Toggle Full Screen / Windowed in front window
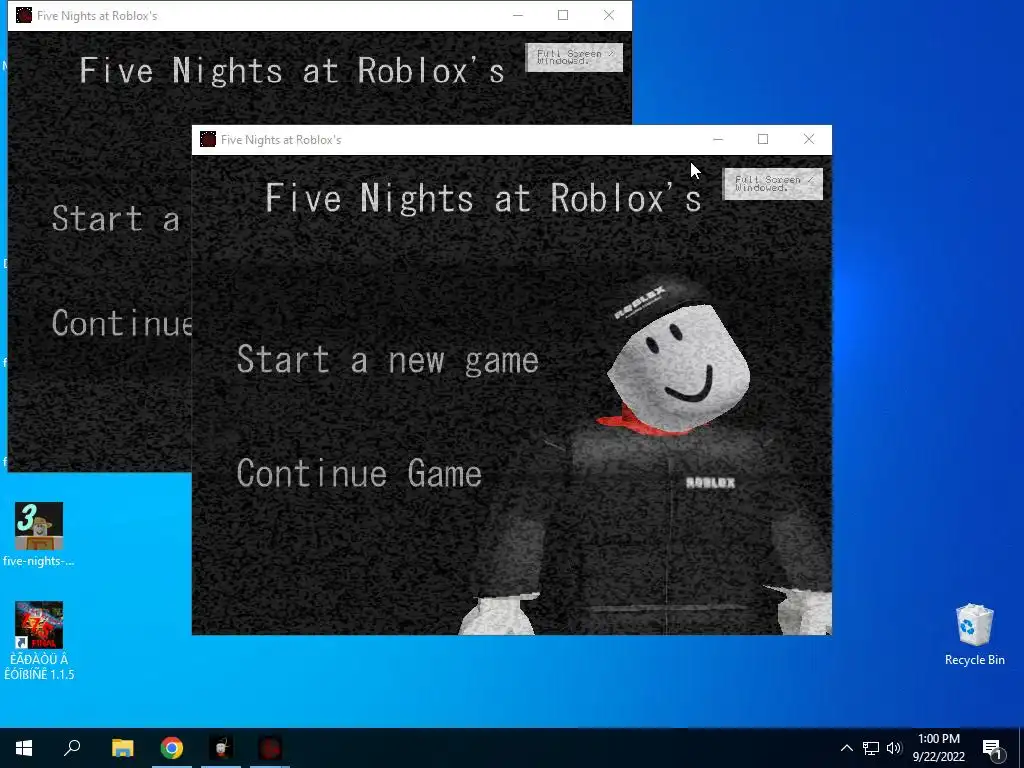Screen dimensions: 1024x768 click(773, 184)
